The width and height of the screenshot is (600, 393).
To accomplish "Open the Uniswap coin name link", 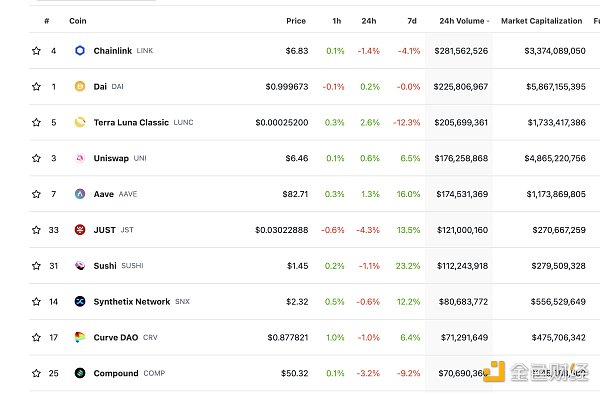I will pyautogui.click(x=111, y=158).
